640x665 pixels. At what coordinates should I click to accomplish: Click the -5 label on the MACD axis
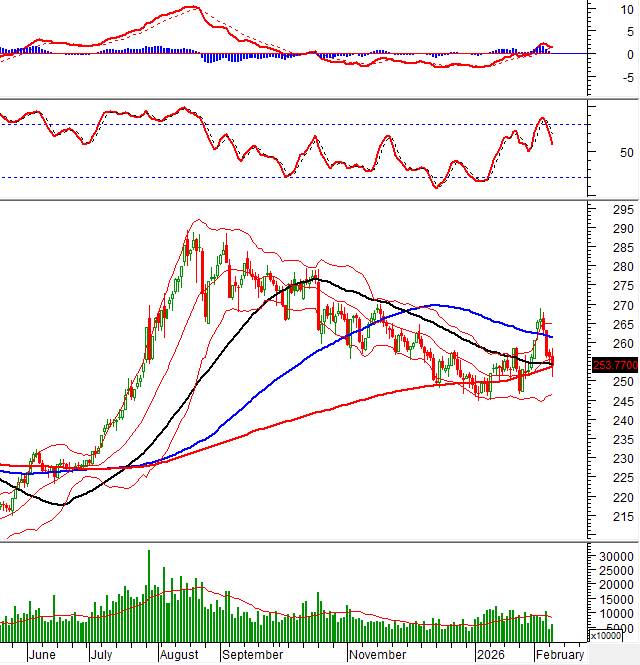628,77
